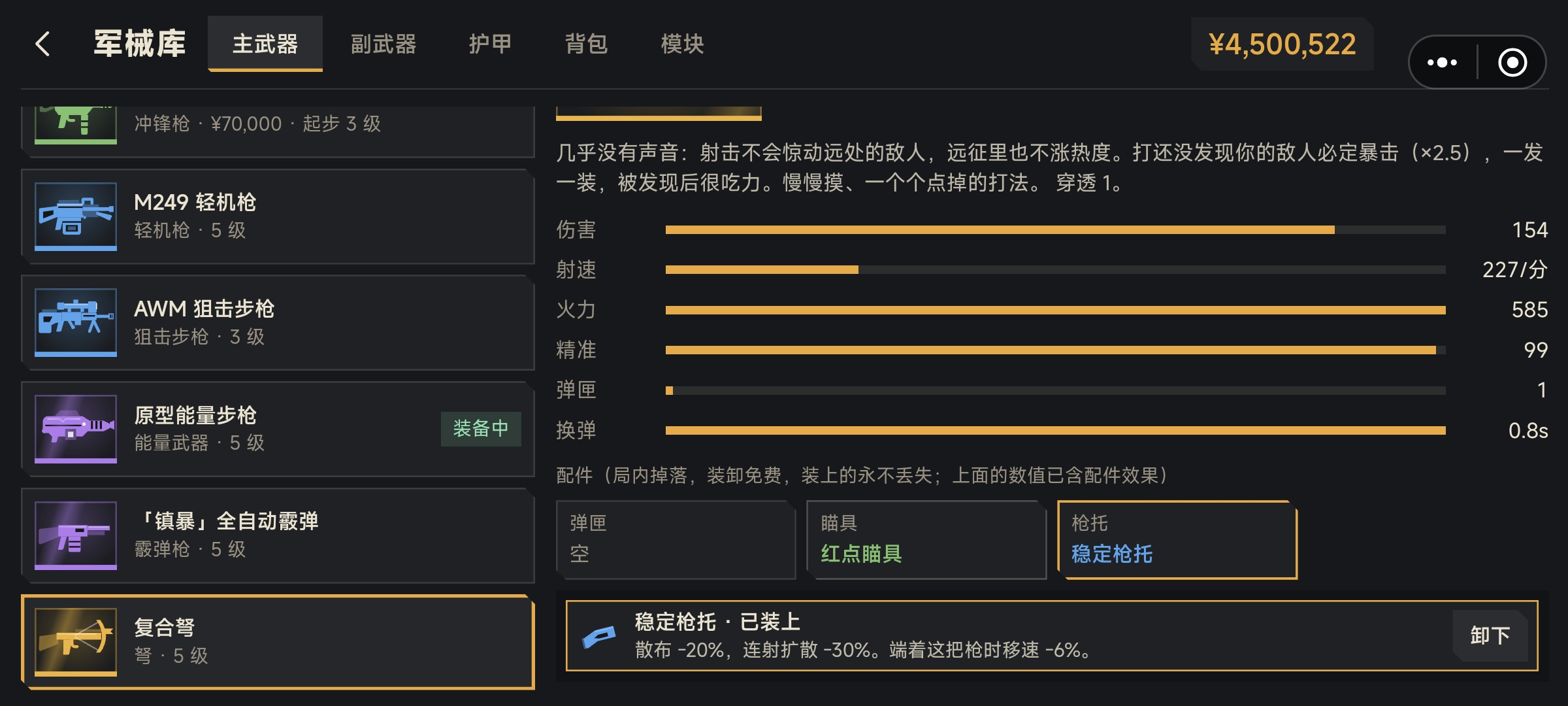Switch to the 主武器 tab
The width and height of the screenshot is (1568, 706).
tap(265, 44)
